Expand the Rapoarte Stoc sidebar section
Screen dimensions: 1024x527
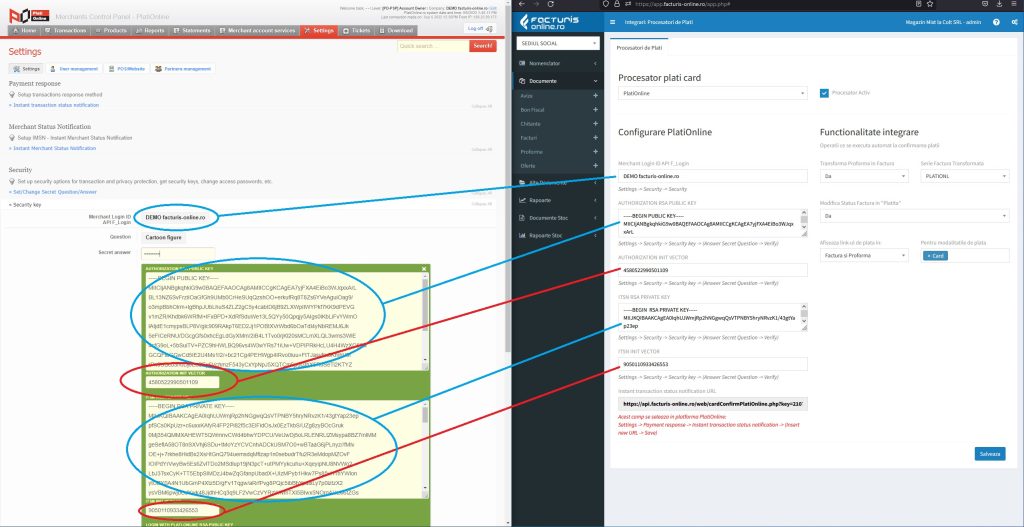(x=558, y=235)
